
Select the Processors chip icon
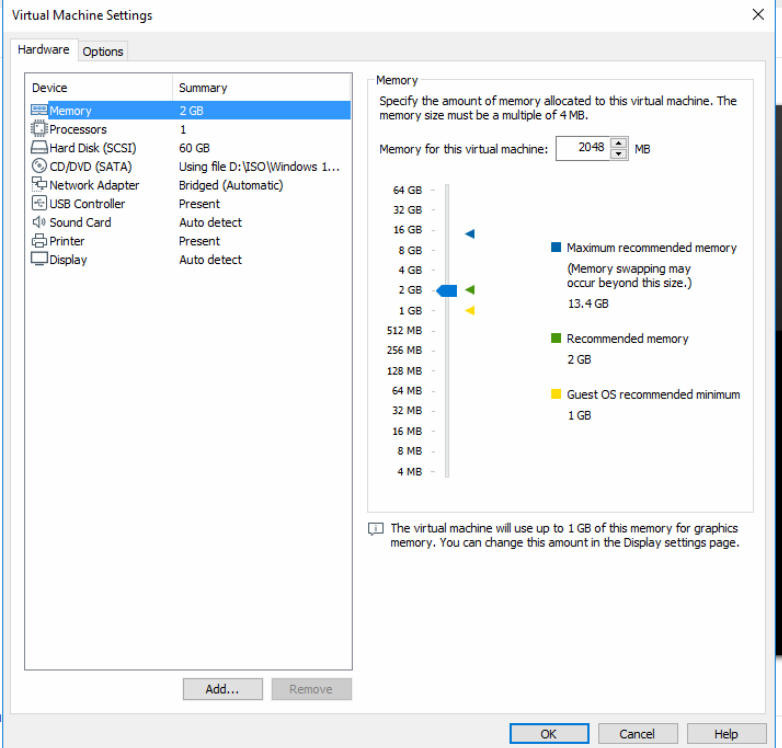(x=39, y=129)
